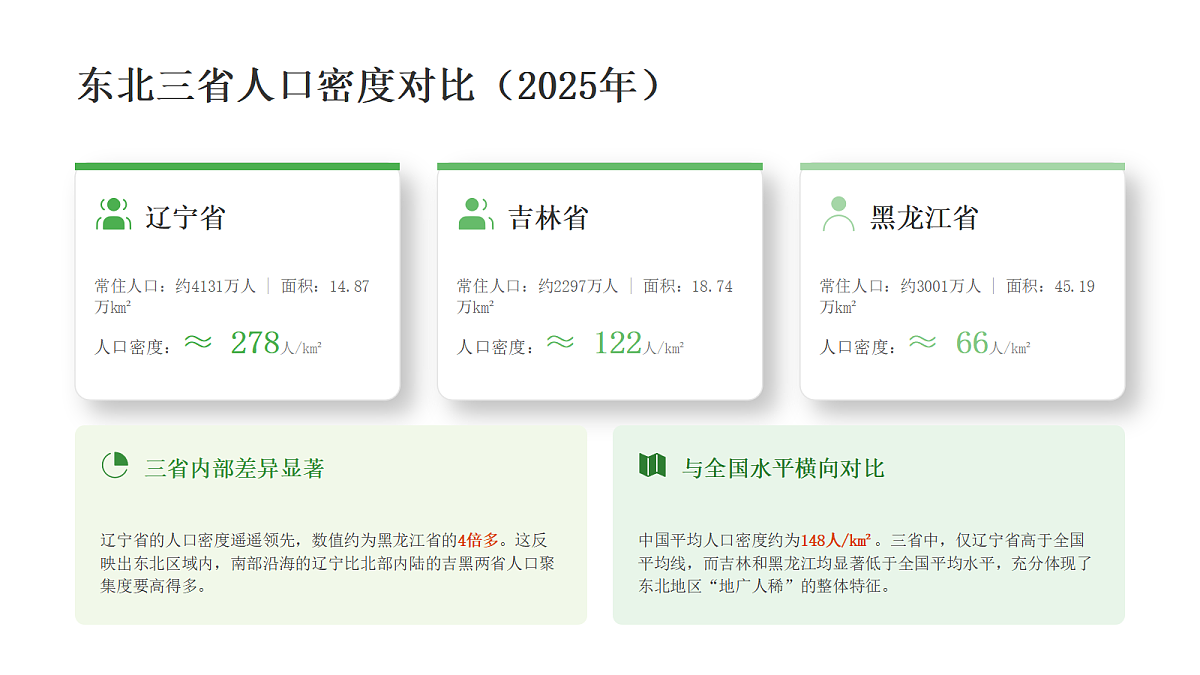Click the density value 66
The image size is (1200, 675).
[x=972, y=342]
